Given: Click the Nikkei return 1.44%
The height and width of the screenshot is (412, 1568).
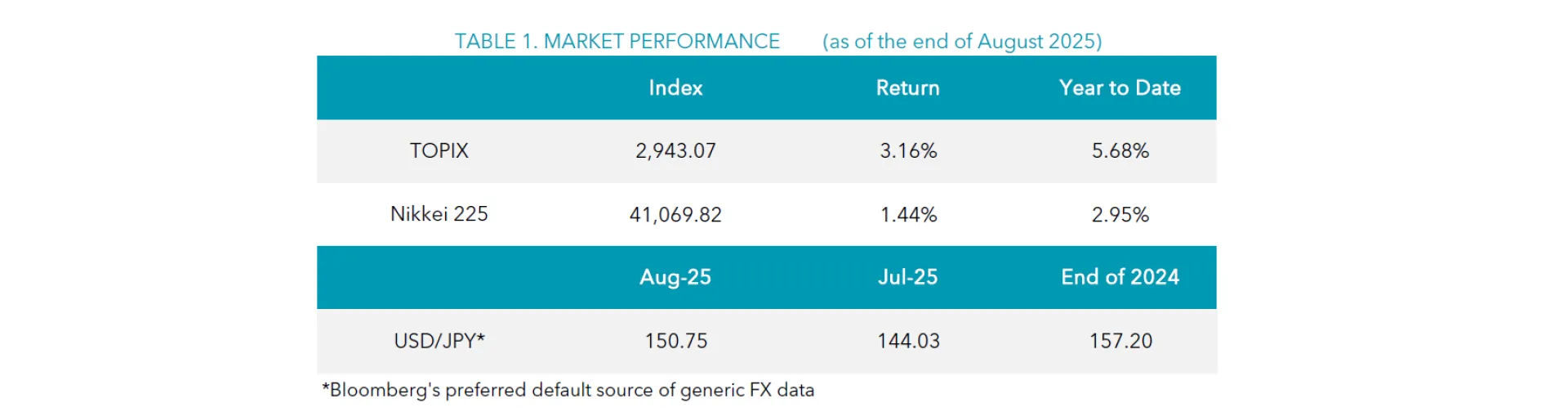Looking at the screenshot, I should click(x=908, y=215).
